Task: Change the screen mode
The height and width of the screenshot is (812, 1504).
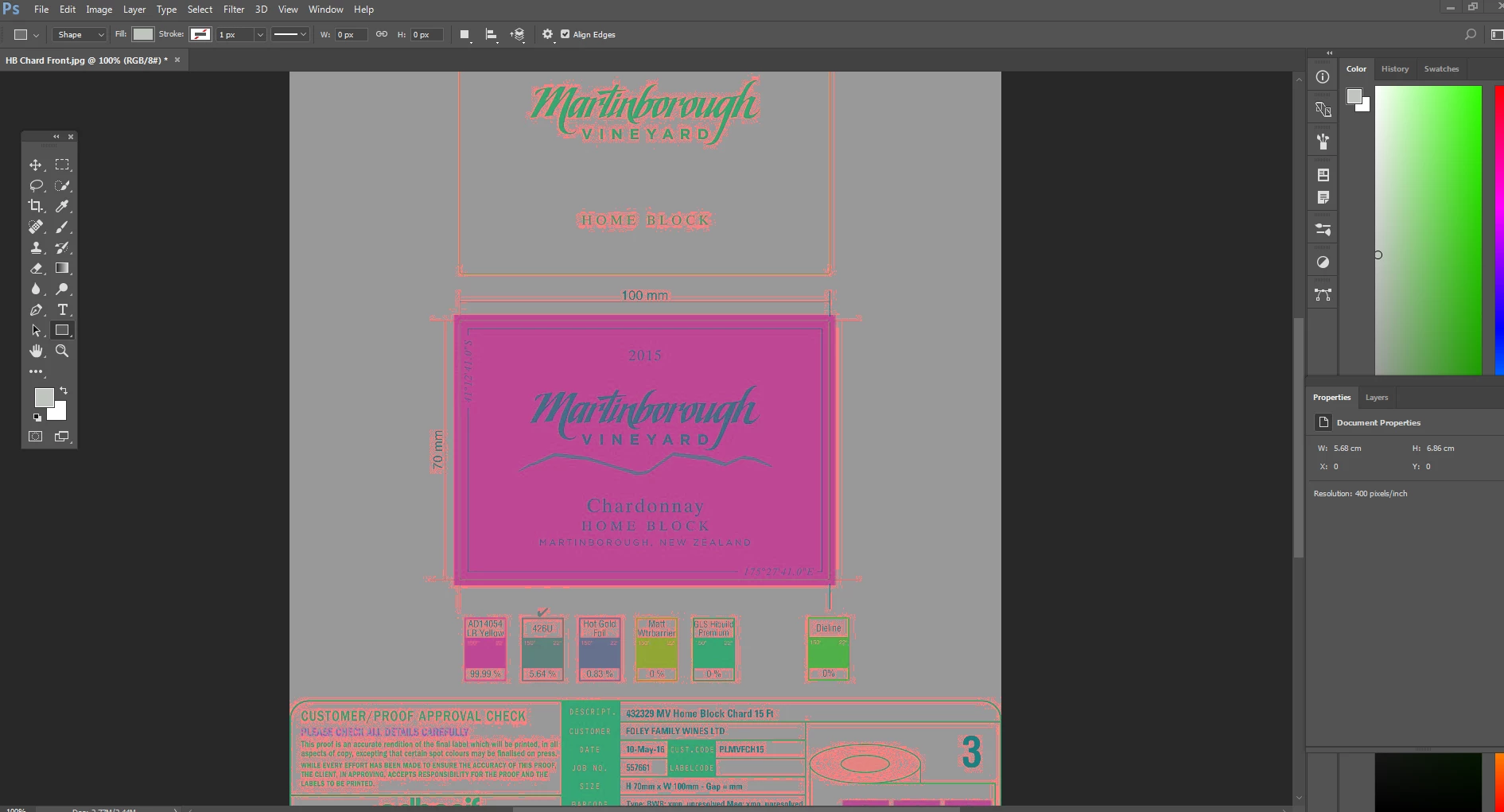Action: pos(62,437)
